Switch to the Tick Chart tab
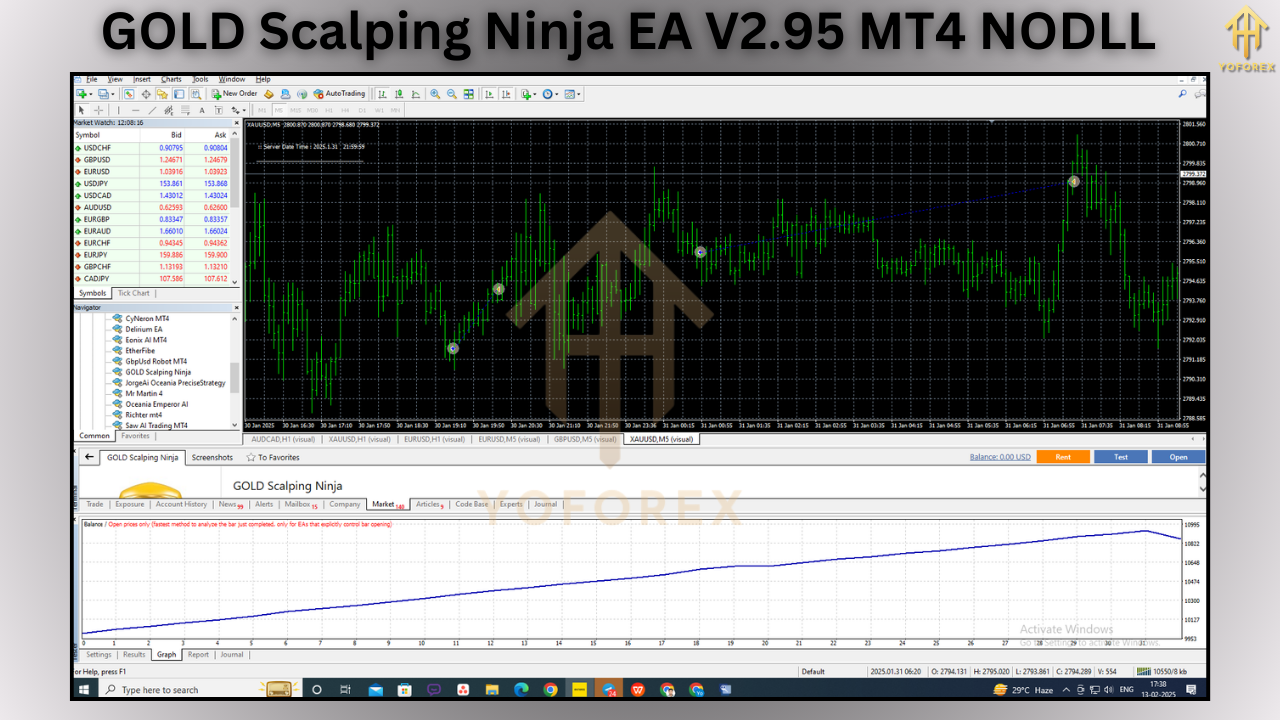Screen dimensions: 1280x720 (133, 293)
